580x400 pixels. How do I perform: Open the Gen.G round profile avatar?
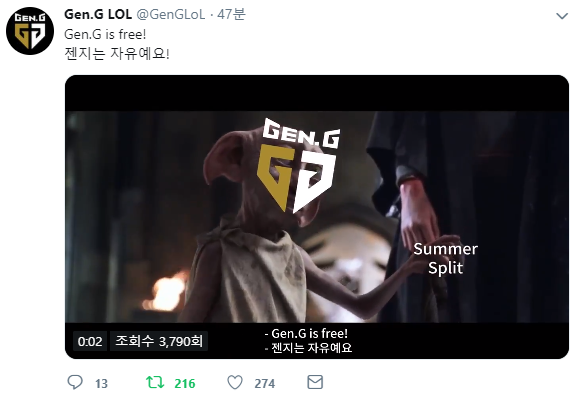coord(30,31)
